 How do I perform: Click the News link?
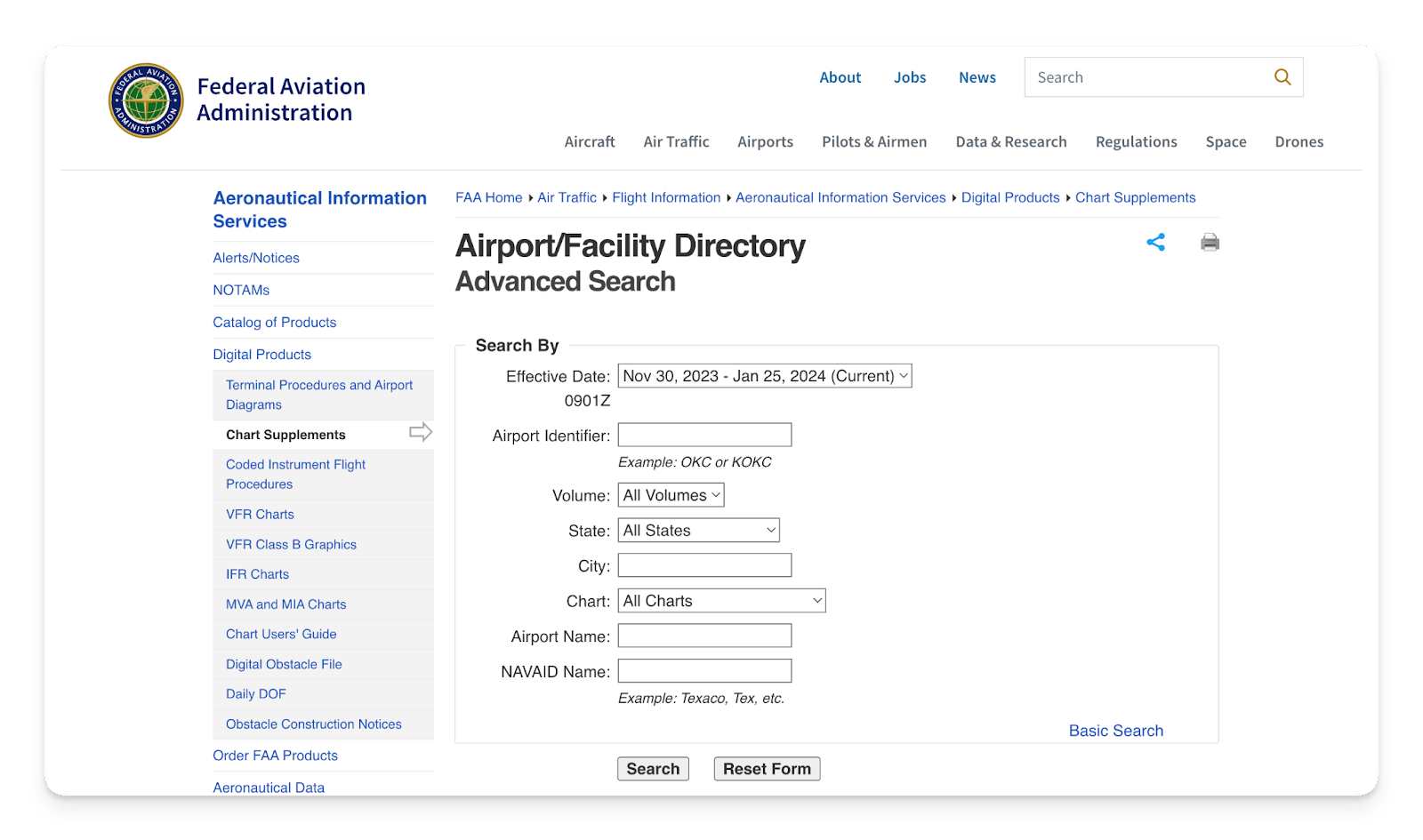[x=977, y=77]
